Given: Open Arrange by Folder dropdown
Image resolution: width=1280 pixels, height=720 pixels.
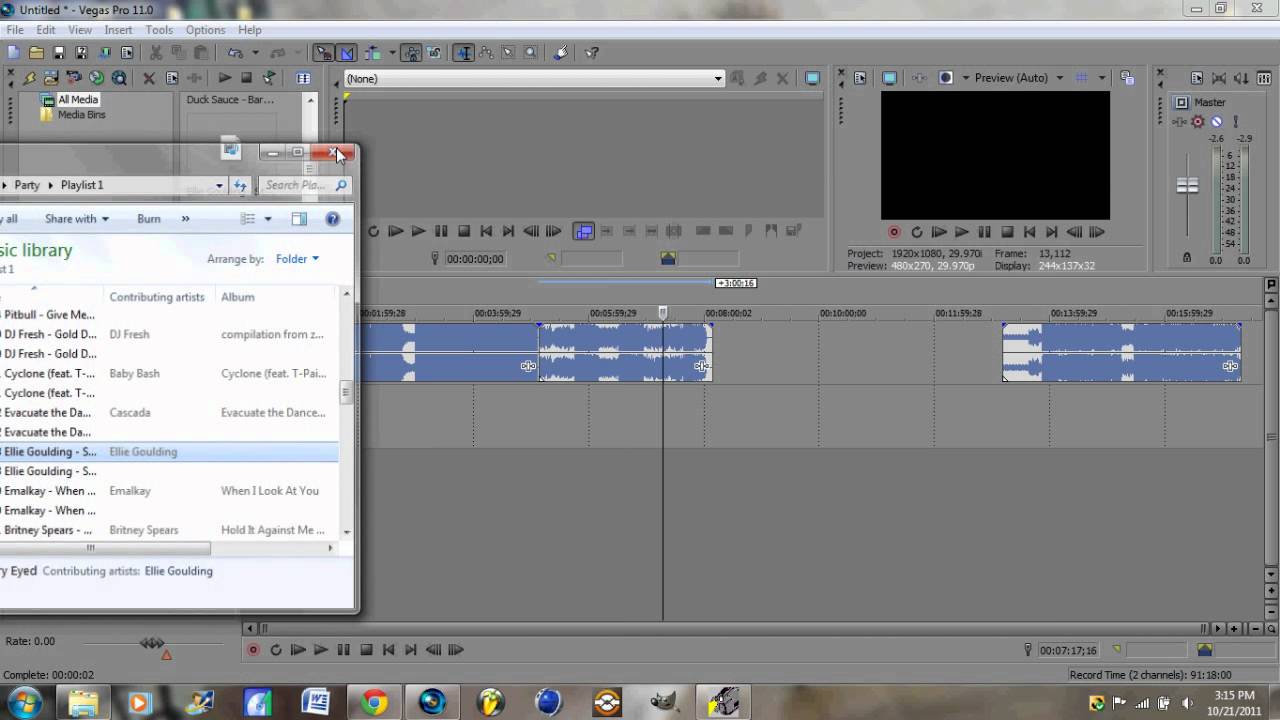Looking at the screenshot, I should [x=297, y=259].
